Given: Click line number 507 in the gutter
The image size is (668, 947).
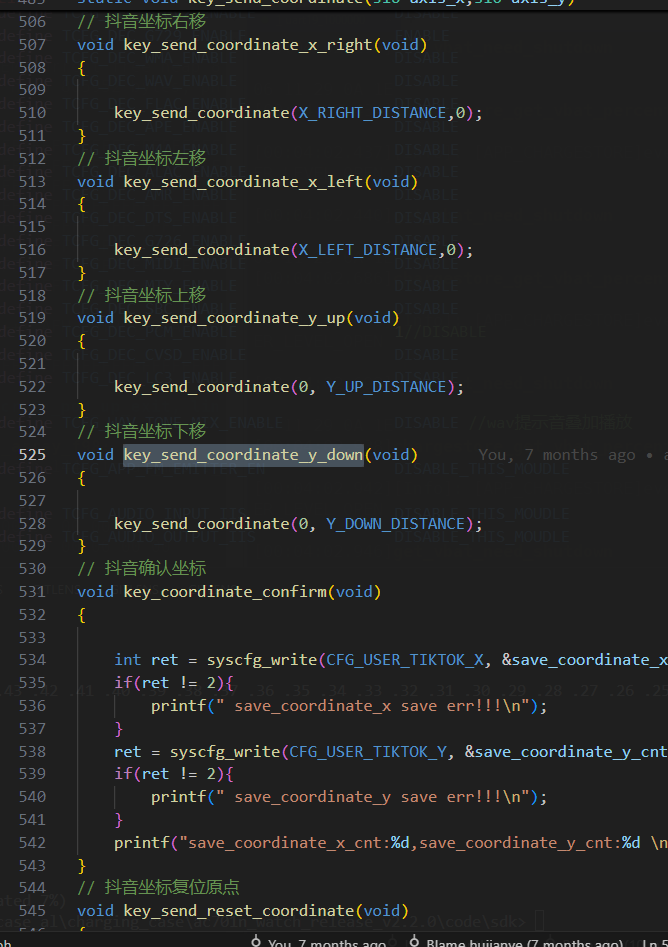Looking at the screenshot, I should 32,45.
